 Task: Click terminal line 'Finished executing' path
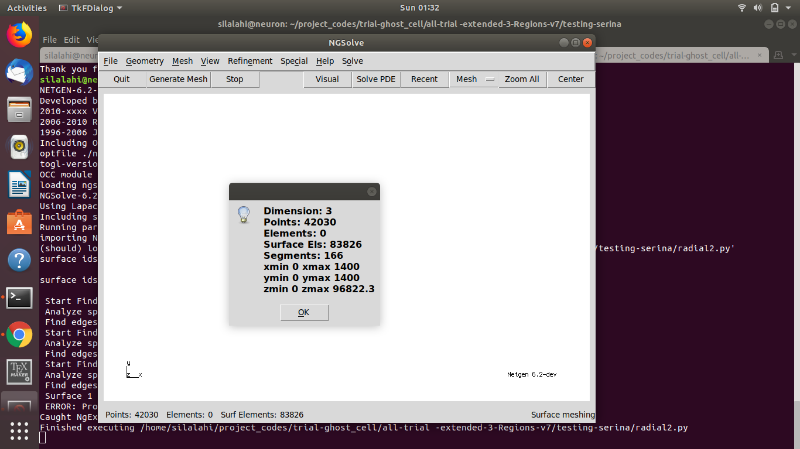(364, 428)
